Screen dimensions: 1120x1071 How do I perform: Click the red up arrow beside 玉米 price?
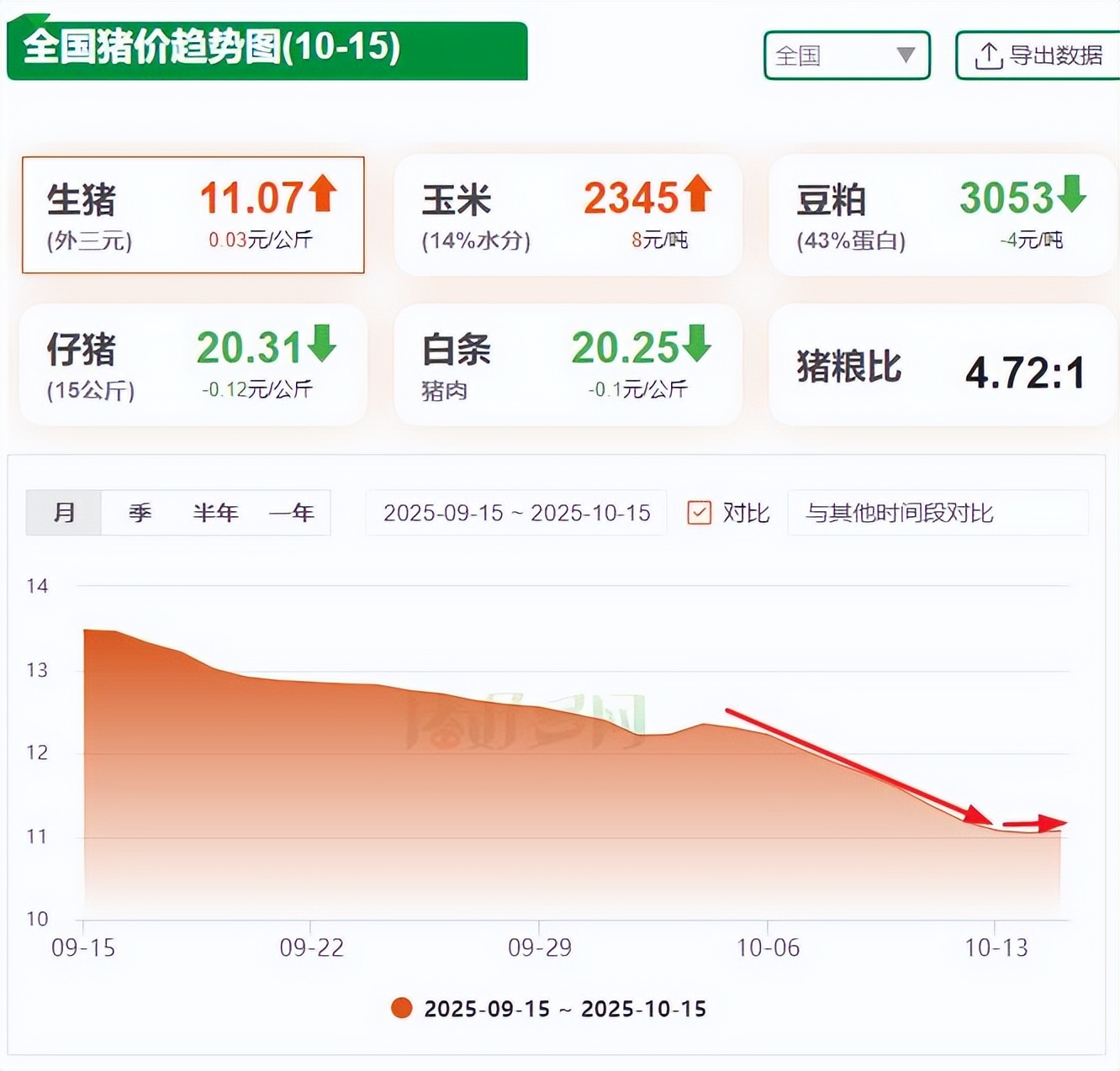(697, 193)
